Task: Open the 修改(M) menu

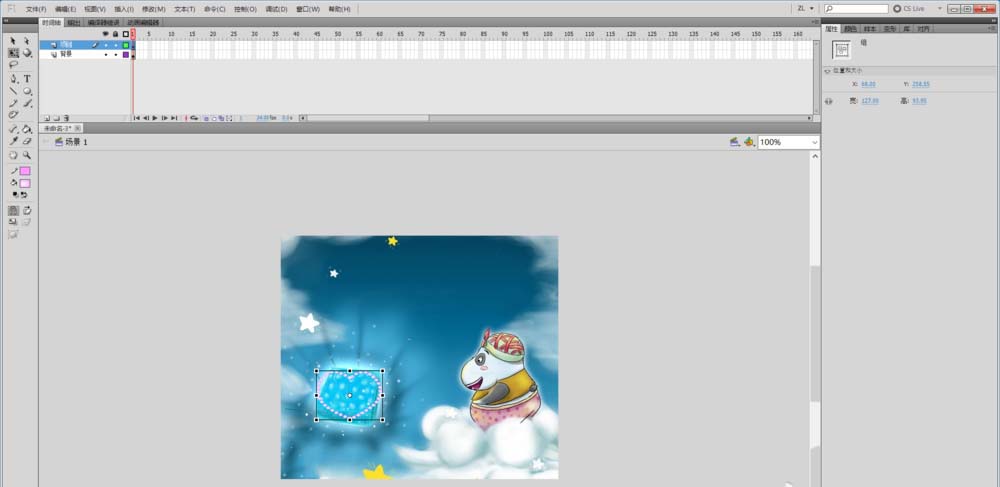Action: (153, 10)
